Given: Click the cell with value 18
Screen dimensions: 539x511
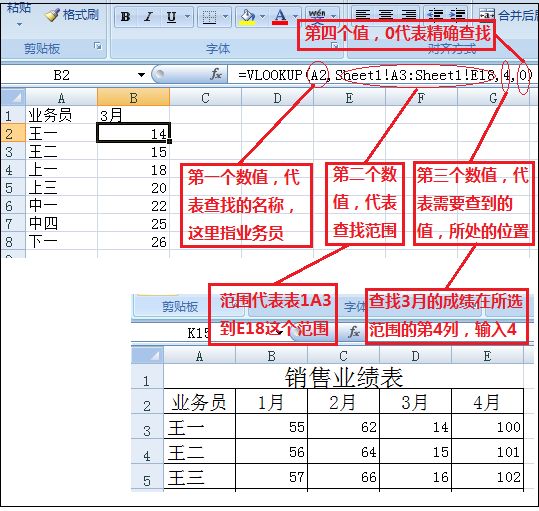Looking at the screenshot, I should coord(133,170).
